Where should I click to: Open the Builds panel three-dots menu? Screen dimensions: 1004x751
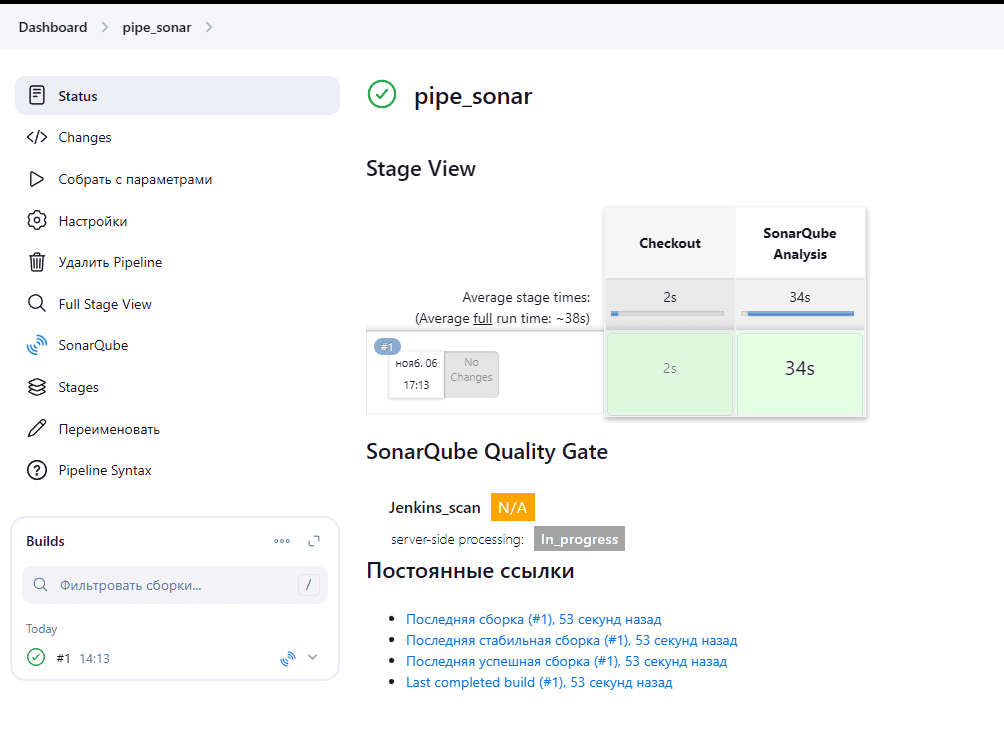click(x=282, y=541)
